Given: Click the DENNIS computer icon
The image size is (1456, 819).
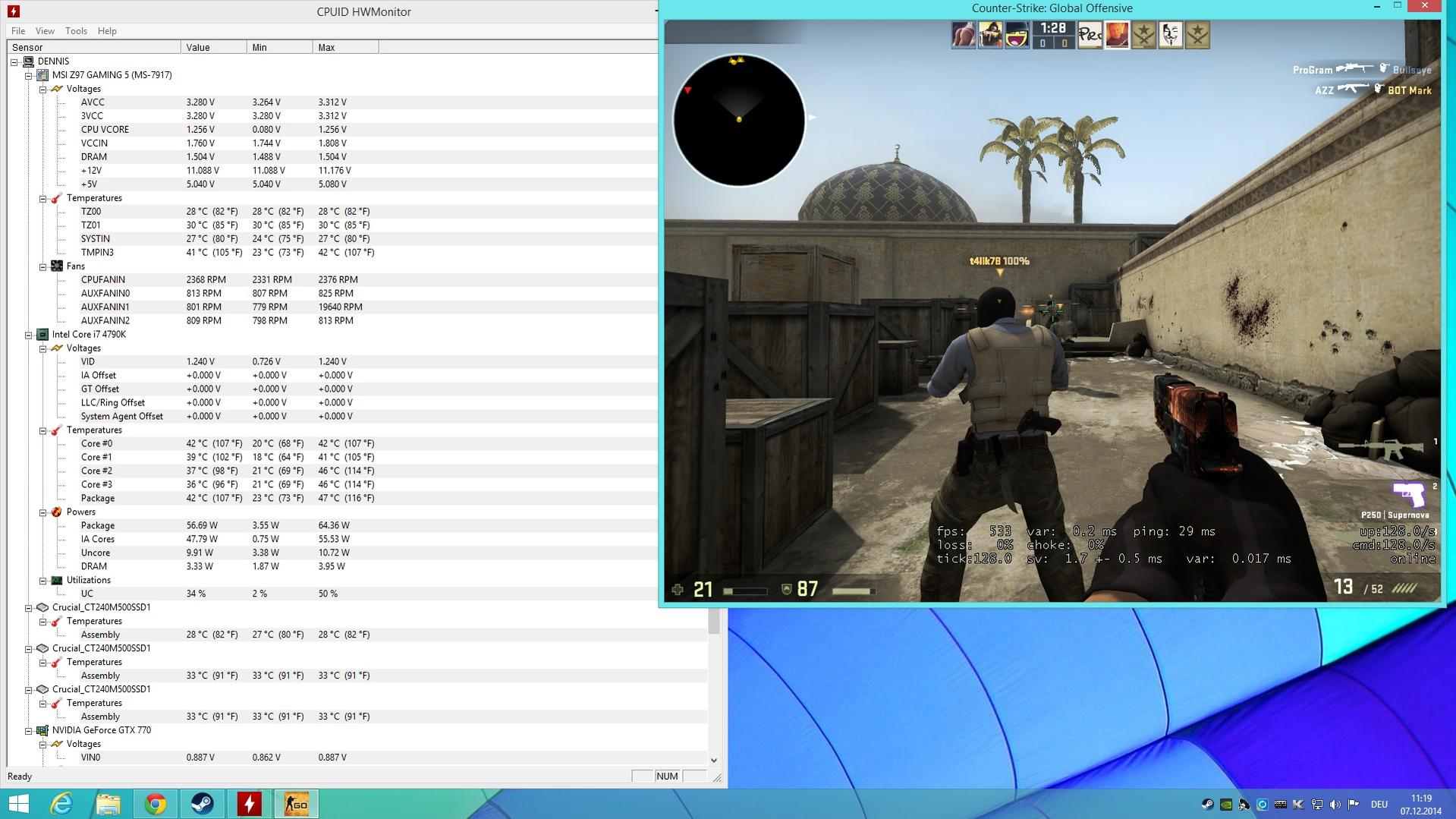Looking at the screenshot, I should [x=28, y=61].
